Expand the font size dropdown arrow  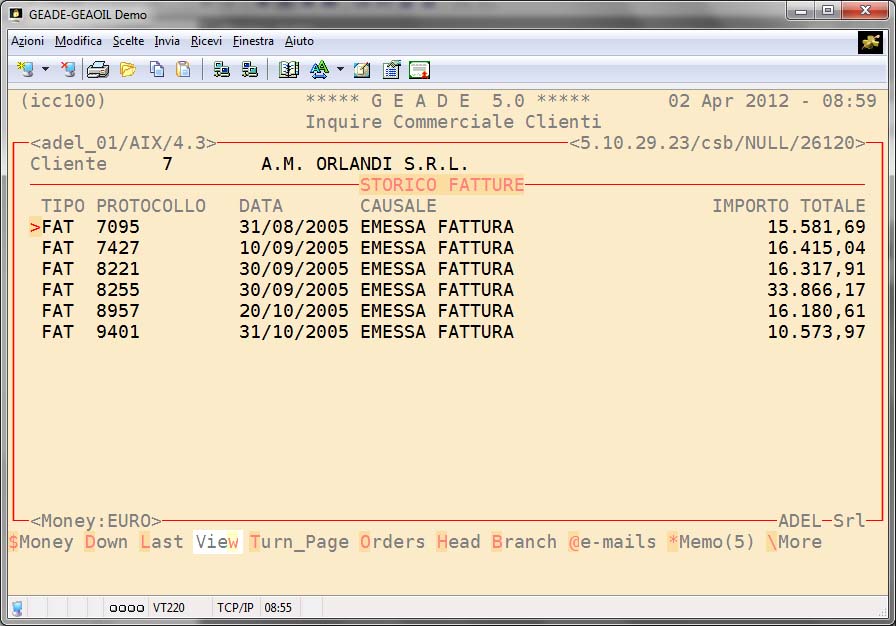click(x=340, y=69)
